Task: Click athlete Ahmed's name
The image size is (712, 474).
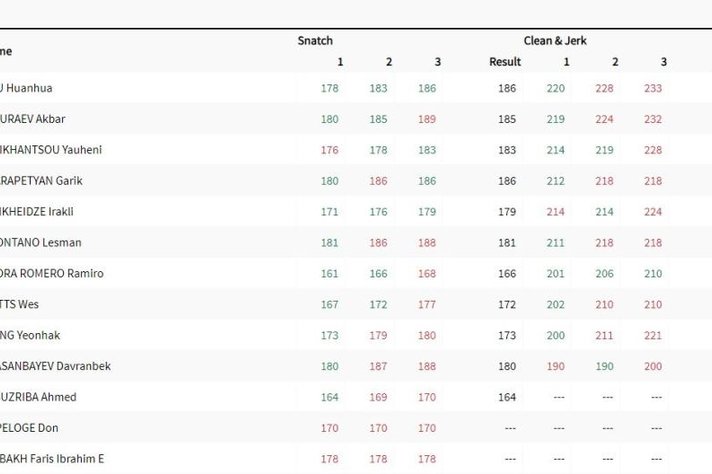Action: pyautogui.click(x=38, y=398)
